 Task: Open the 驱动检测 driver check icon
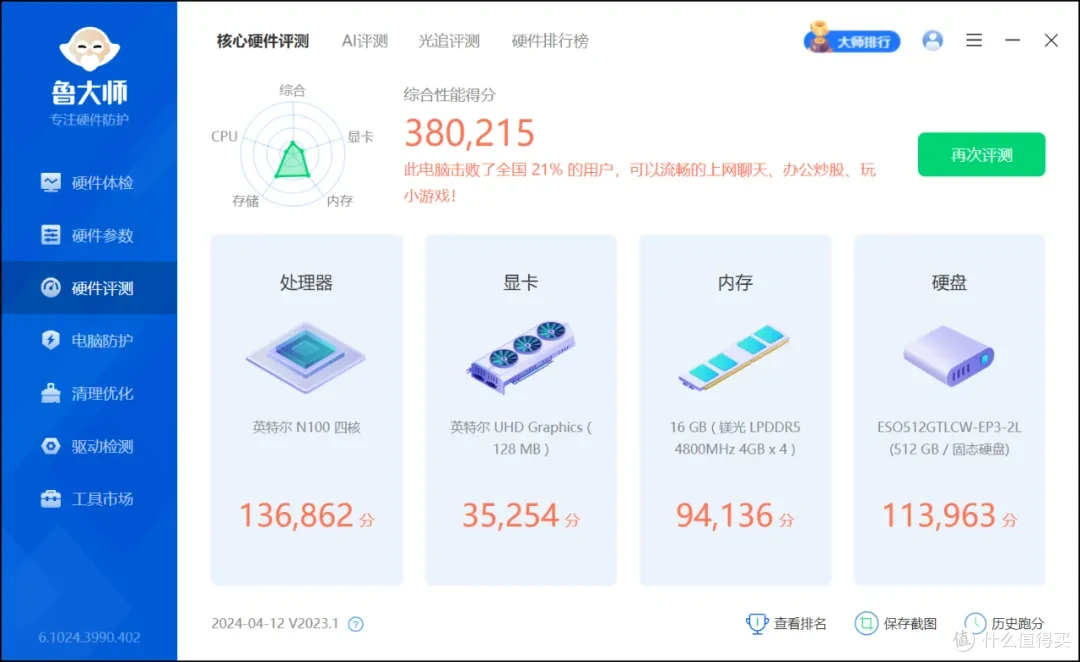pos(90,446)
